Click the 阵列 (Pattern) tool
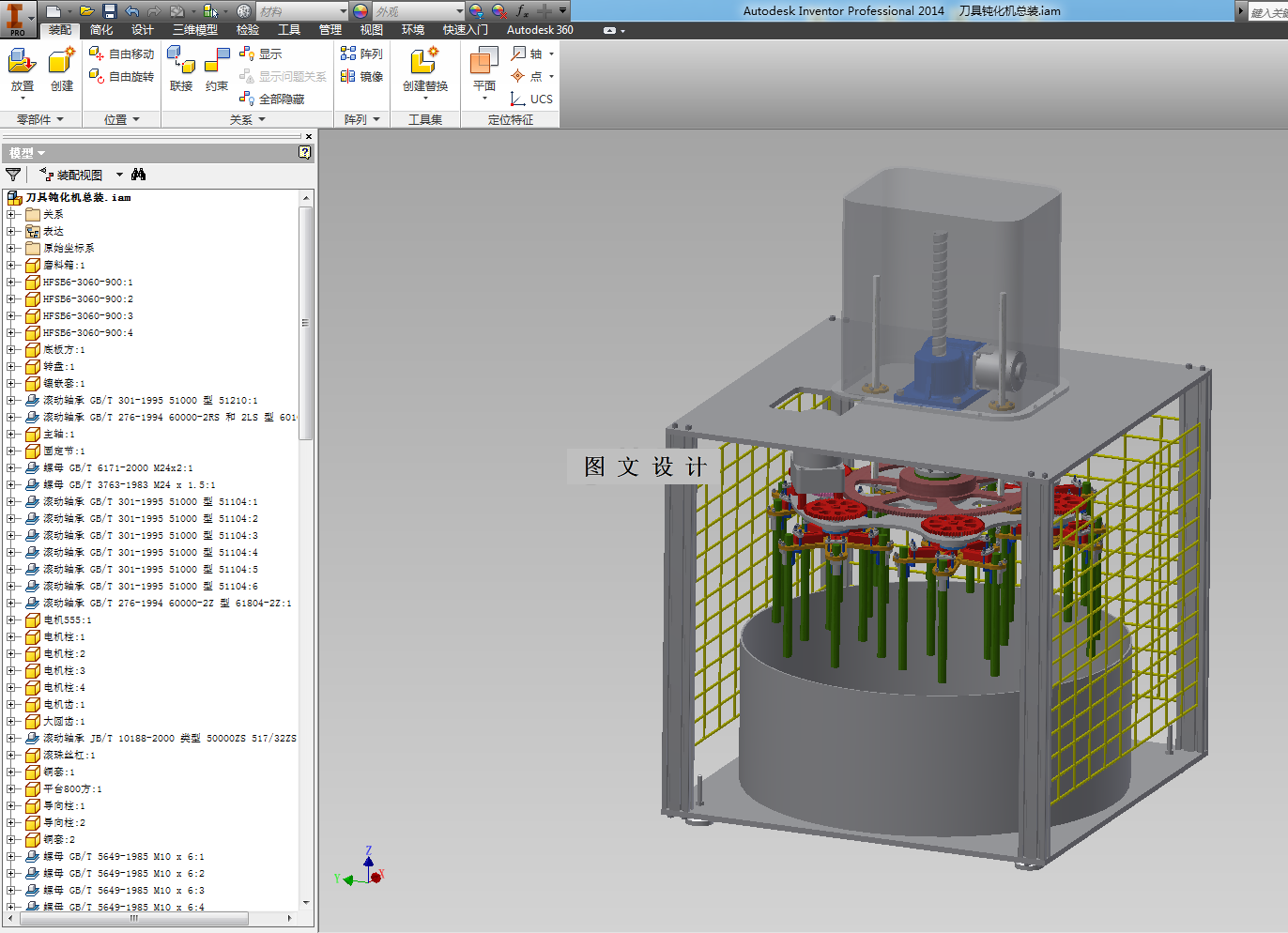 pyautogui.click(x=361, y=54)
